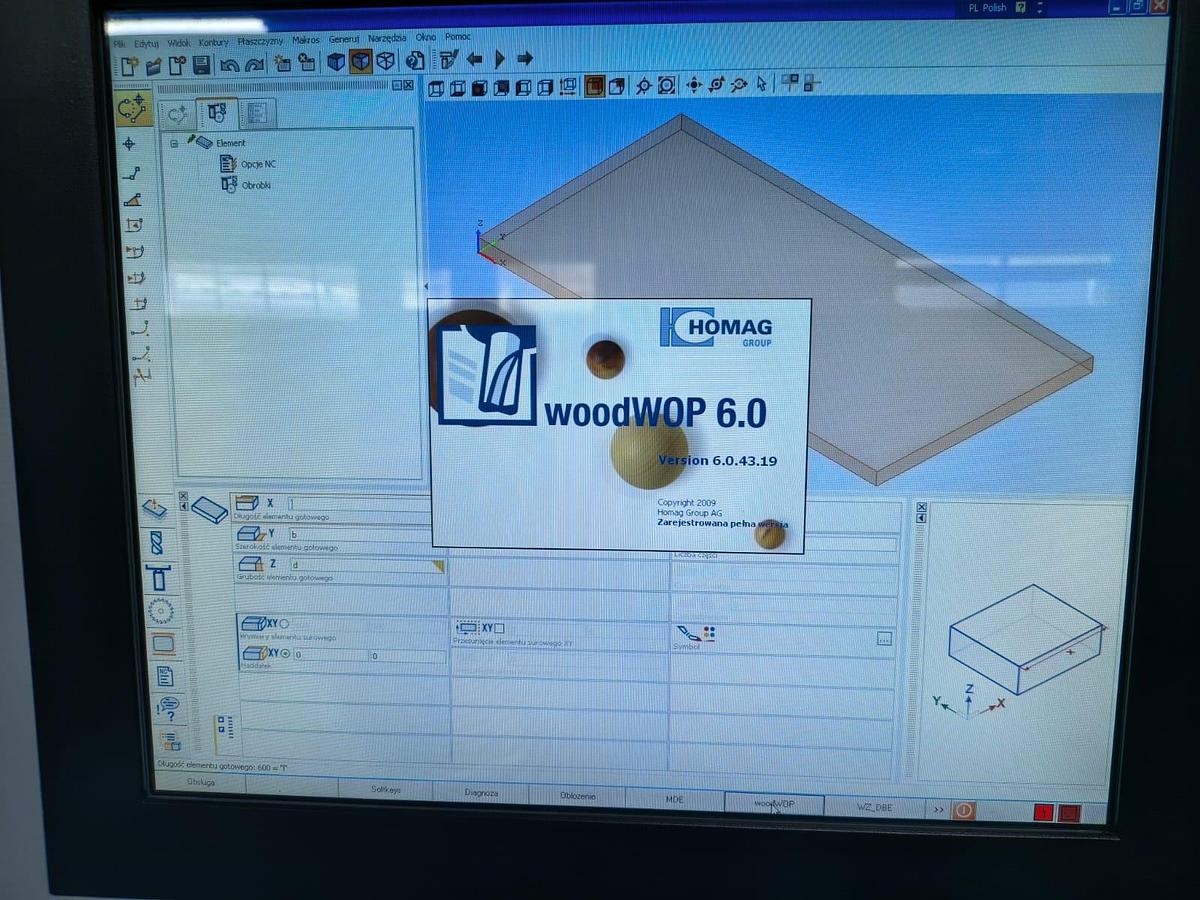Click the collapse arrow on the tree panel right edge

[426, 286]
